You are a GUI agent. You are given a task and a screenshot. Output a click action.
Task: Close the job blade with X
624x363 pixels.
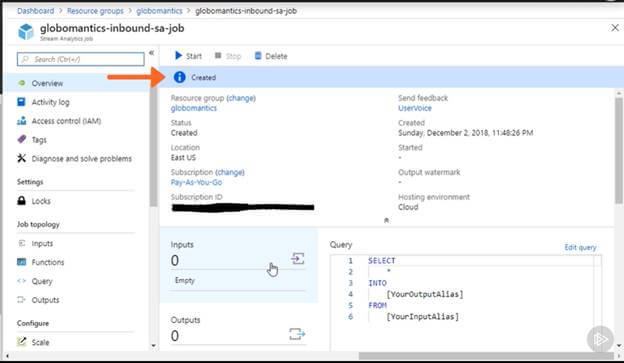coord(615,28)
